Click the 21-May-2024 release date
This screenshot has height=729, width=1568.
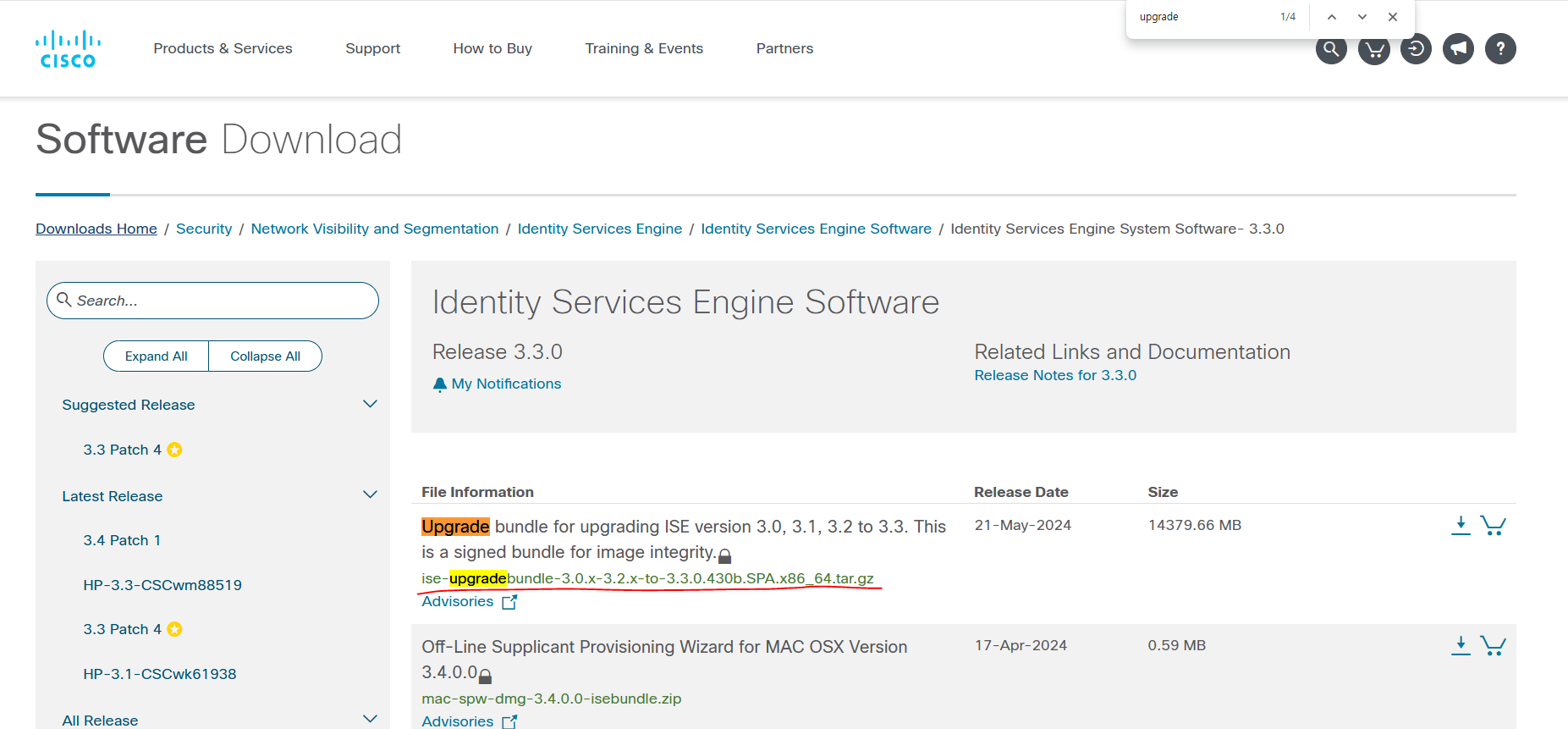[x=1023, y=525]
